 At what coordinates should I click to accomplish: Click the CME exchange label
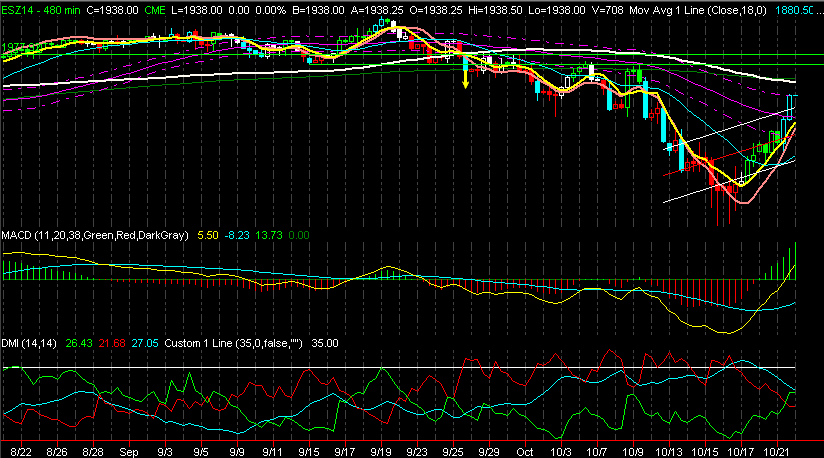[x=155, y=10]
